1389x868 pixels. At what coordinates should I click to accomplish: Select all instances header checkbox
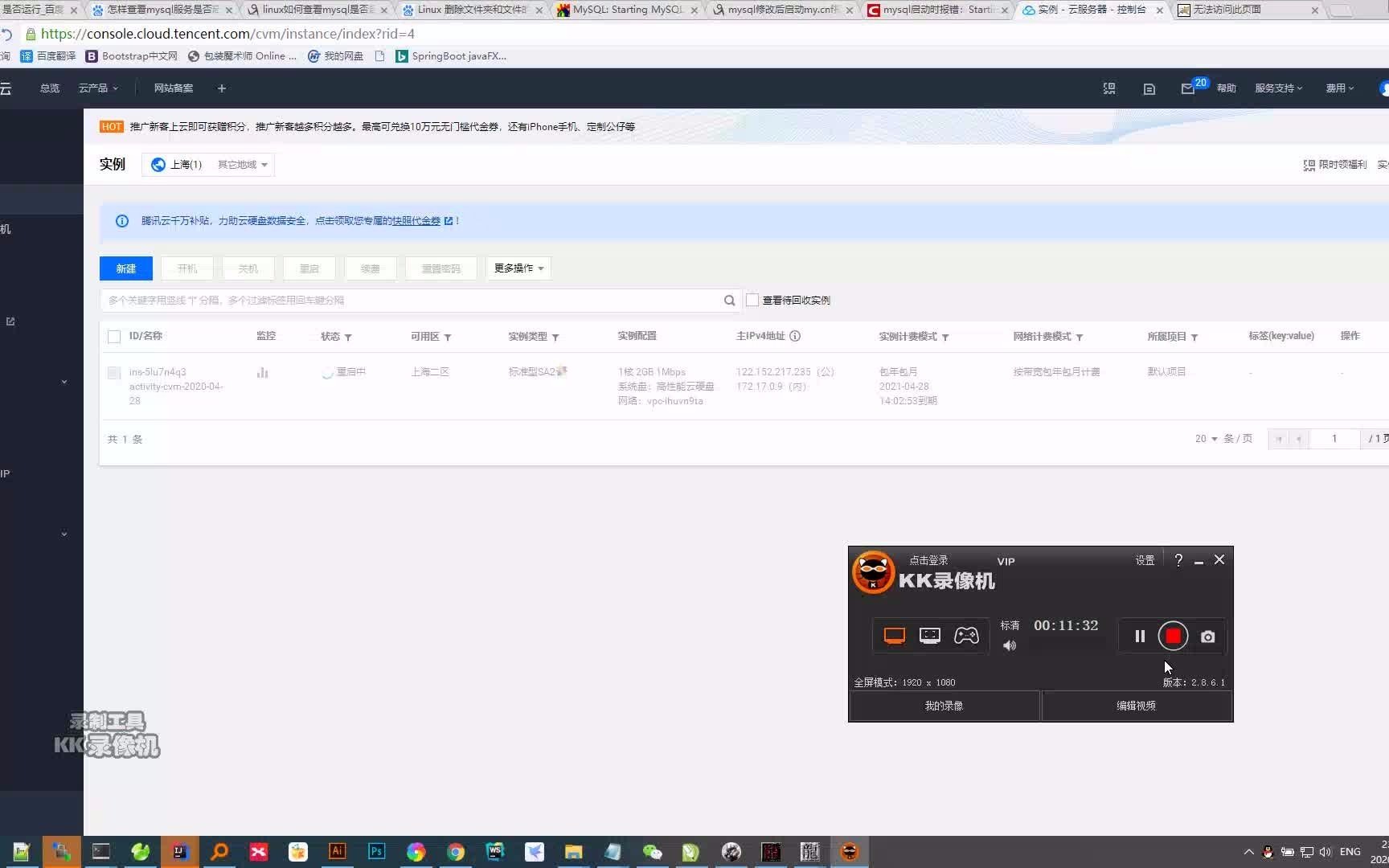tap(114, 337)
